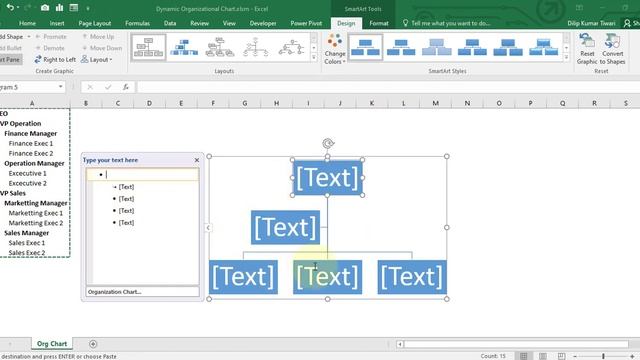Select the sixth SmartArt style thumbnail
This screenshot has height=360, width=640.
click(x=543, y=47)
